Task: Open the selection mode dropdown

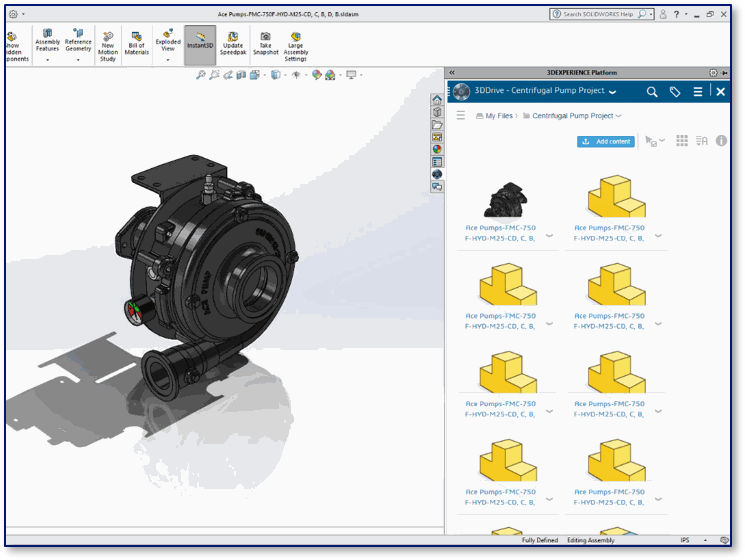Action: click(x=655, y=141)
